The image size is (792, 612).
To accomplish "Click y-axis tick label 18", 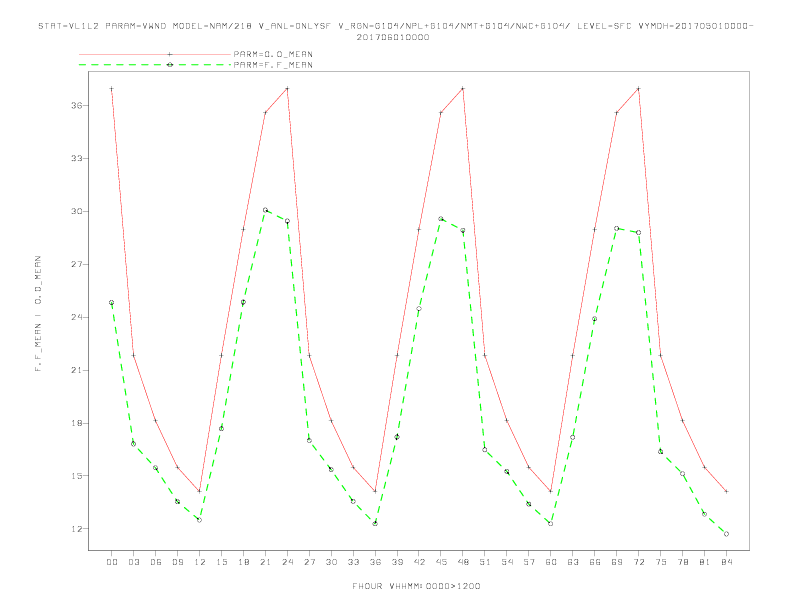I will pos(77,423).
